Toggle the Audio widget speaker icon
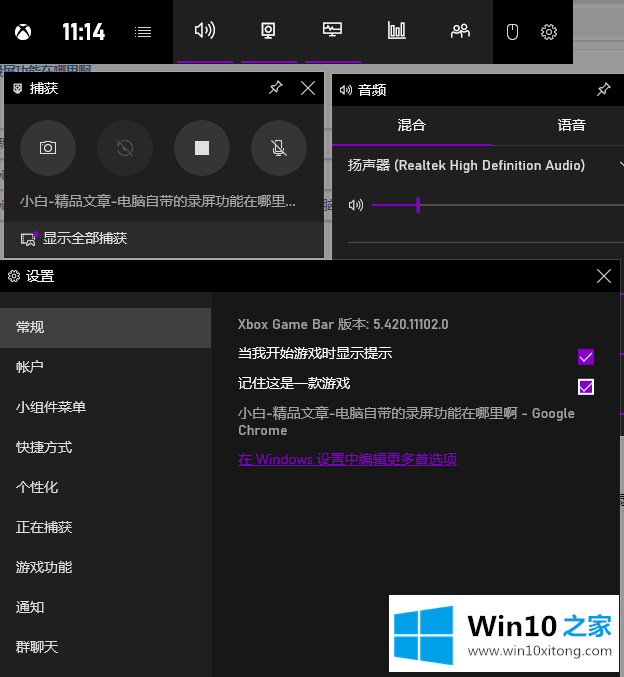The image size is (624, 677). coord(205,31)
